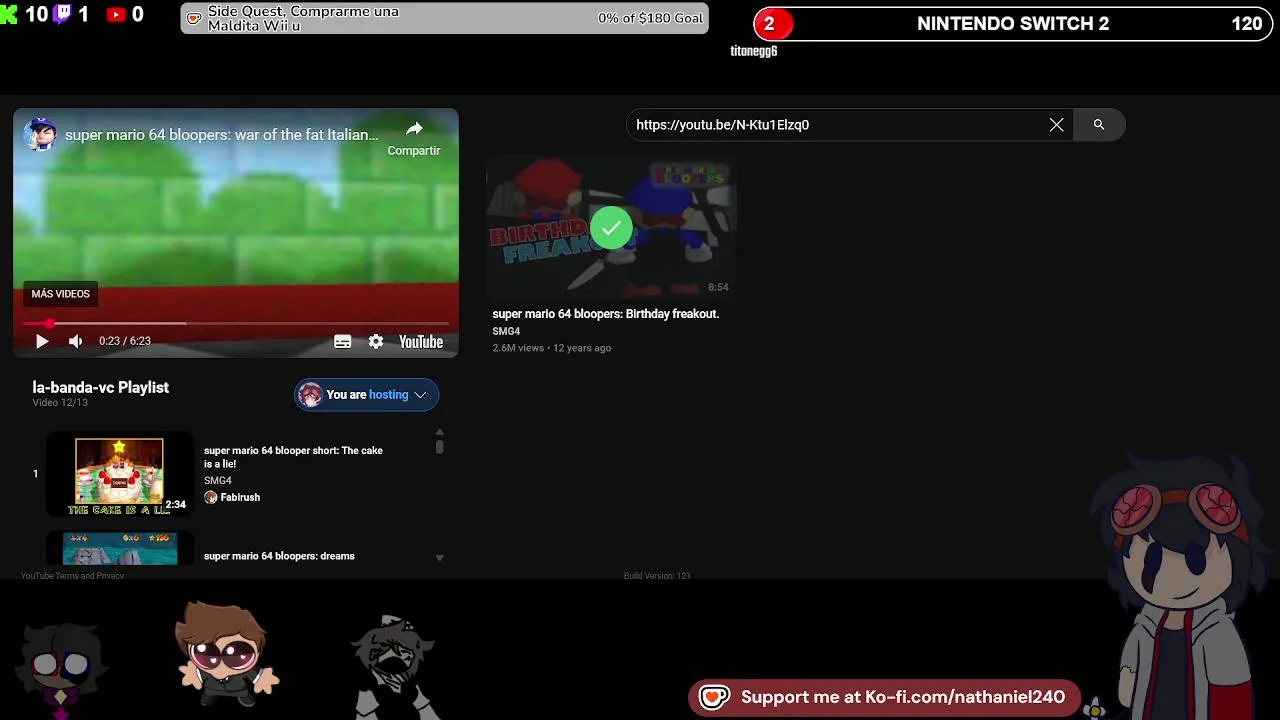Click the playlist scrollbar thumb
The height and width of the screenshot is (720, 1280).
click(439, 446)
